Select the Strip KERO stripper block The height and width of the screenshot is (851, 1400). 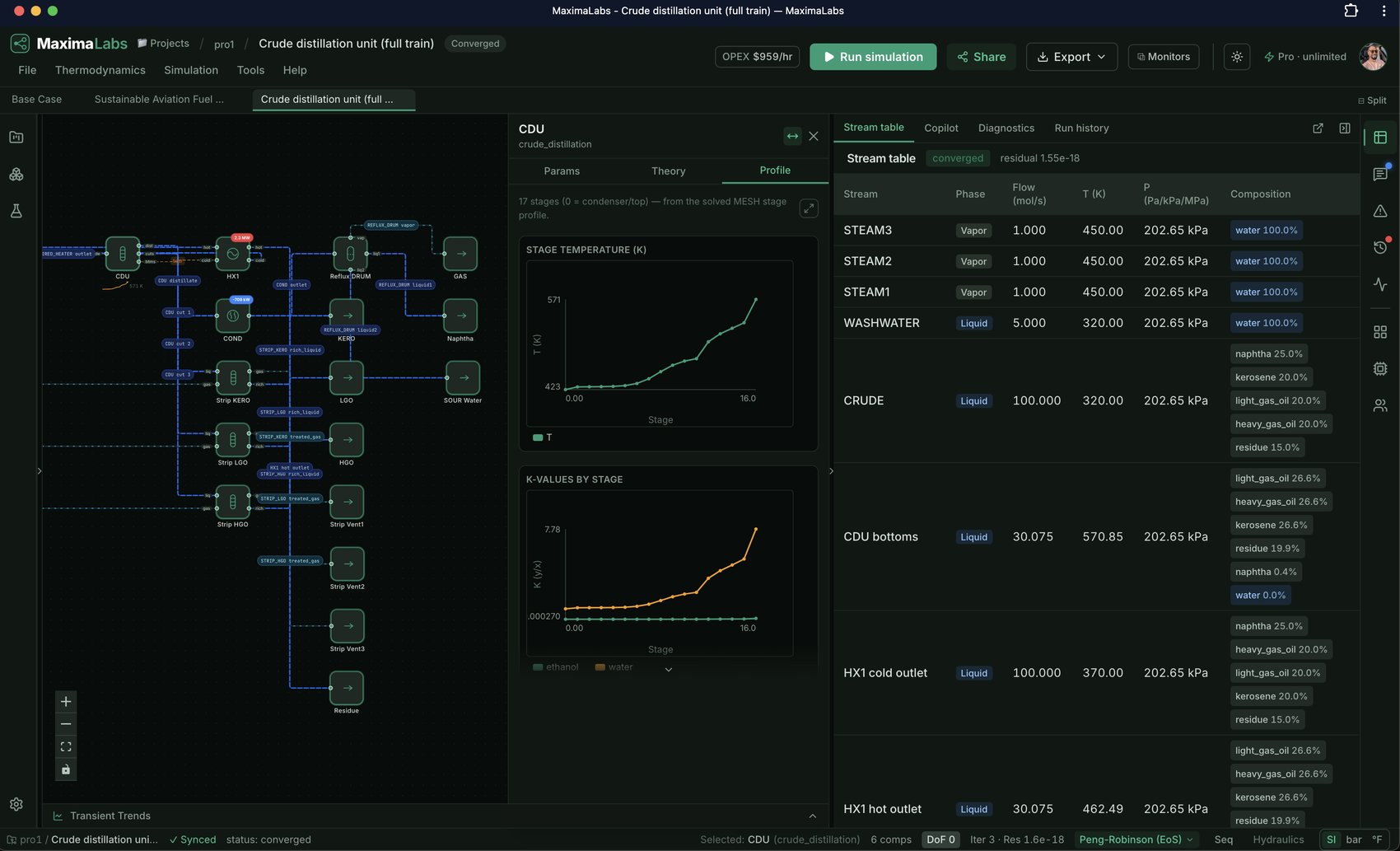(233, 377)
